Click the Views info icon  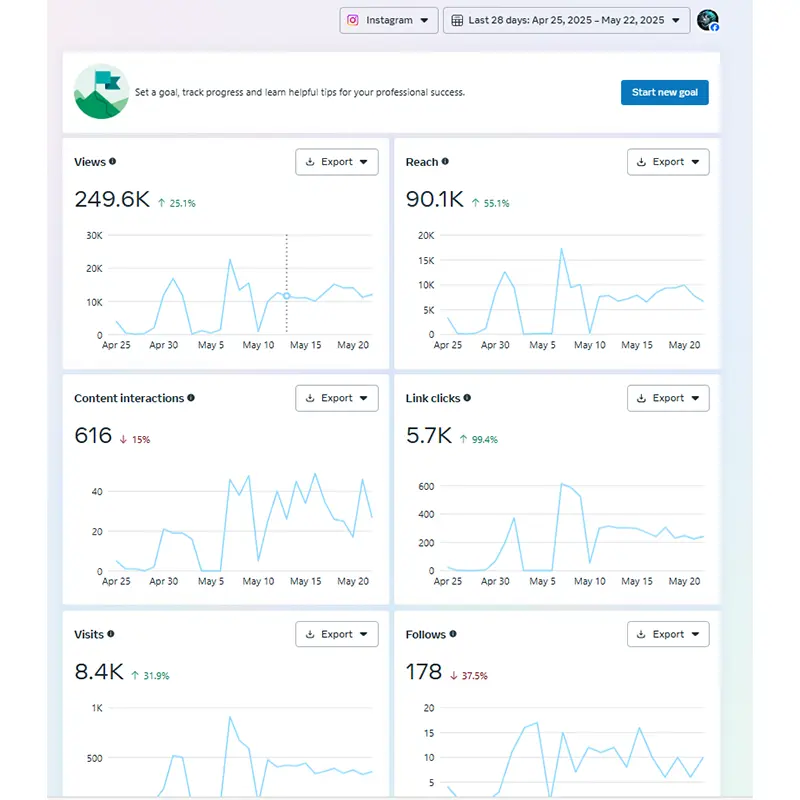tap(112, 161)
